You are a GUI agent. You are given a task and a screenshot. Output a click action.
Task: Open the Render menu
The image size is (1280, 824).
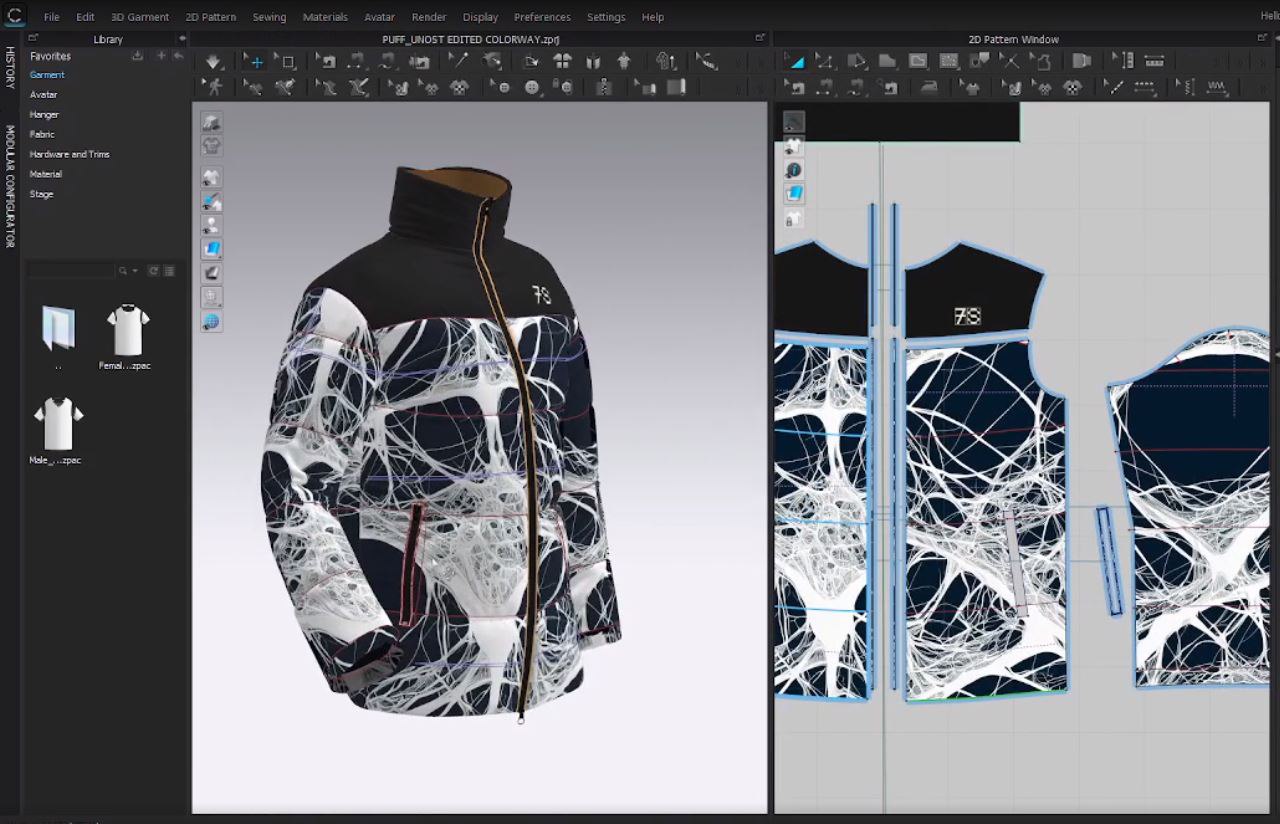pos(429,17)
